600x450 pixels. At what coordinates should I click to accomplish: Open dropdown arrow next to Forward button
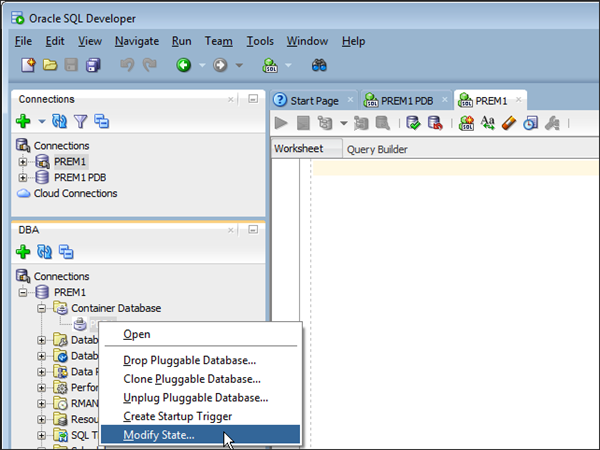(239, 65)
